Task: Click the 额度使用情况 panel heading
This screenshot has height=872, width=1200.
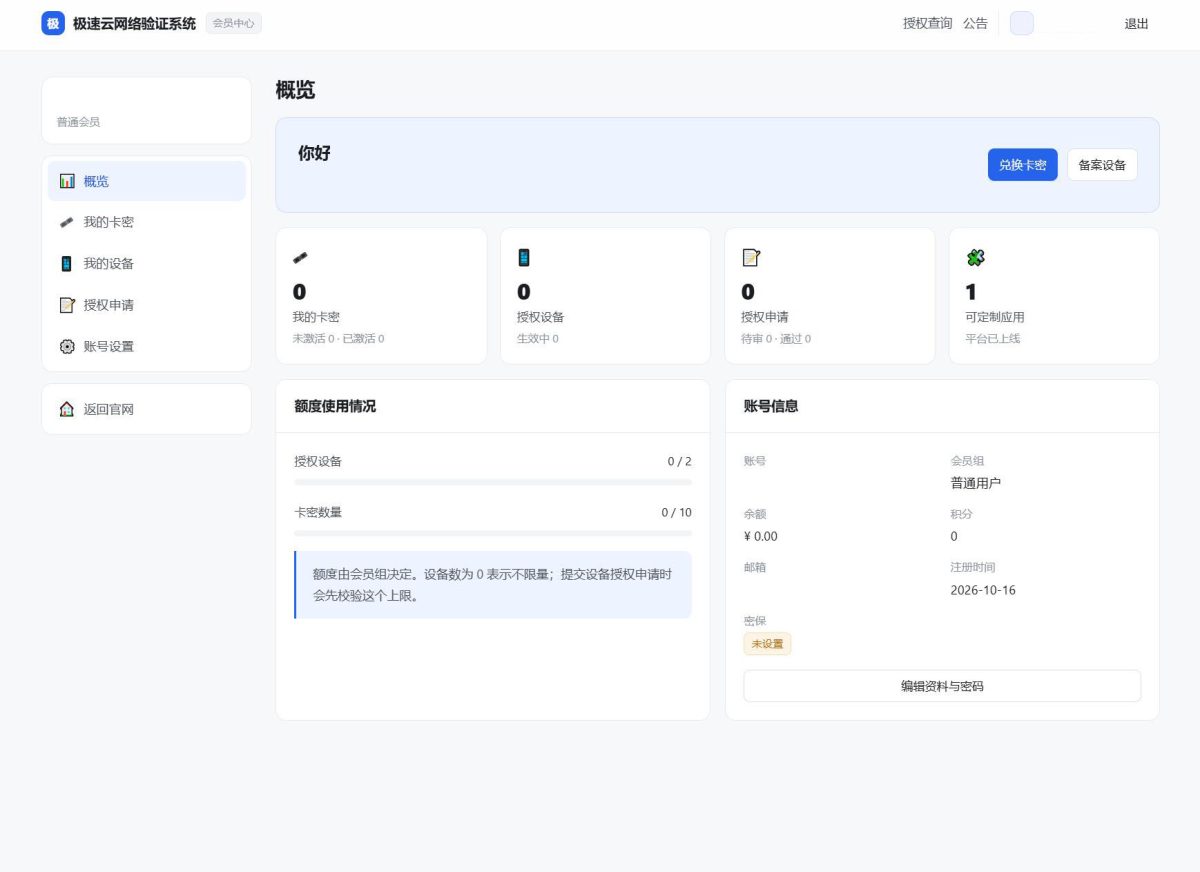Action: 335,406
